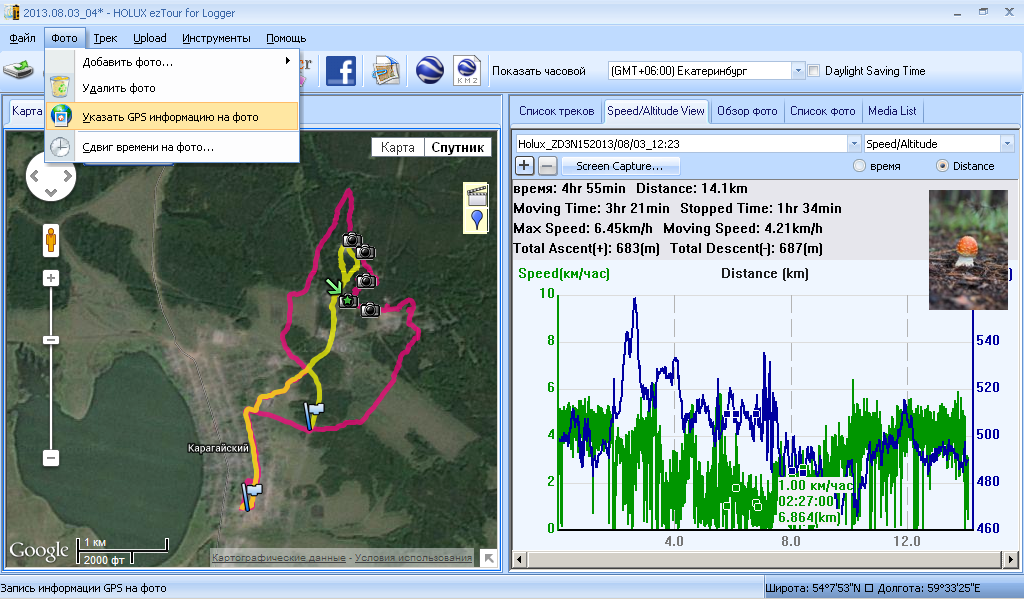Choose Сдвиг времени на фото menu entry
The image size is (1024, 600).
[172, 147]
